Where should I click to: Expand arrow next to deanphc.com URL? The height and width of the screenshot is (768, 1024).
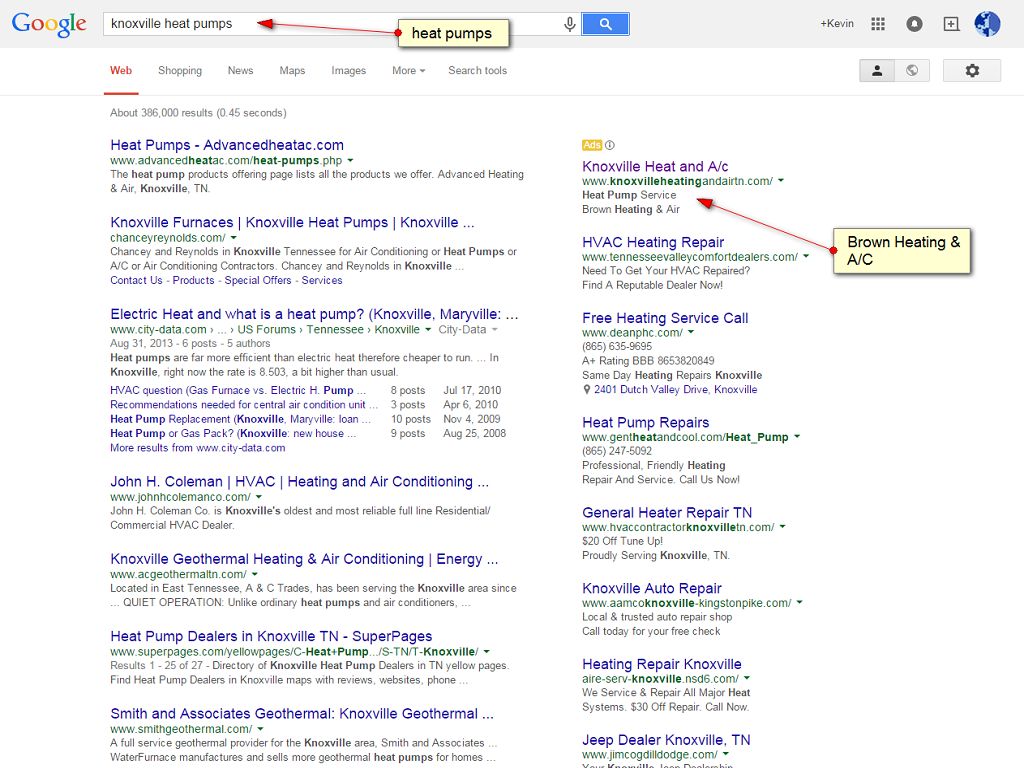(691, 332)
